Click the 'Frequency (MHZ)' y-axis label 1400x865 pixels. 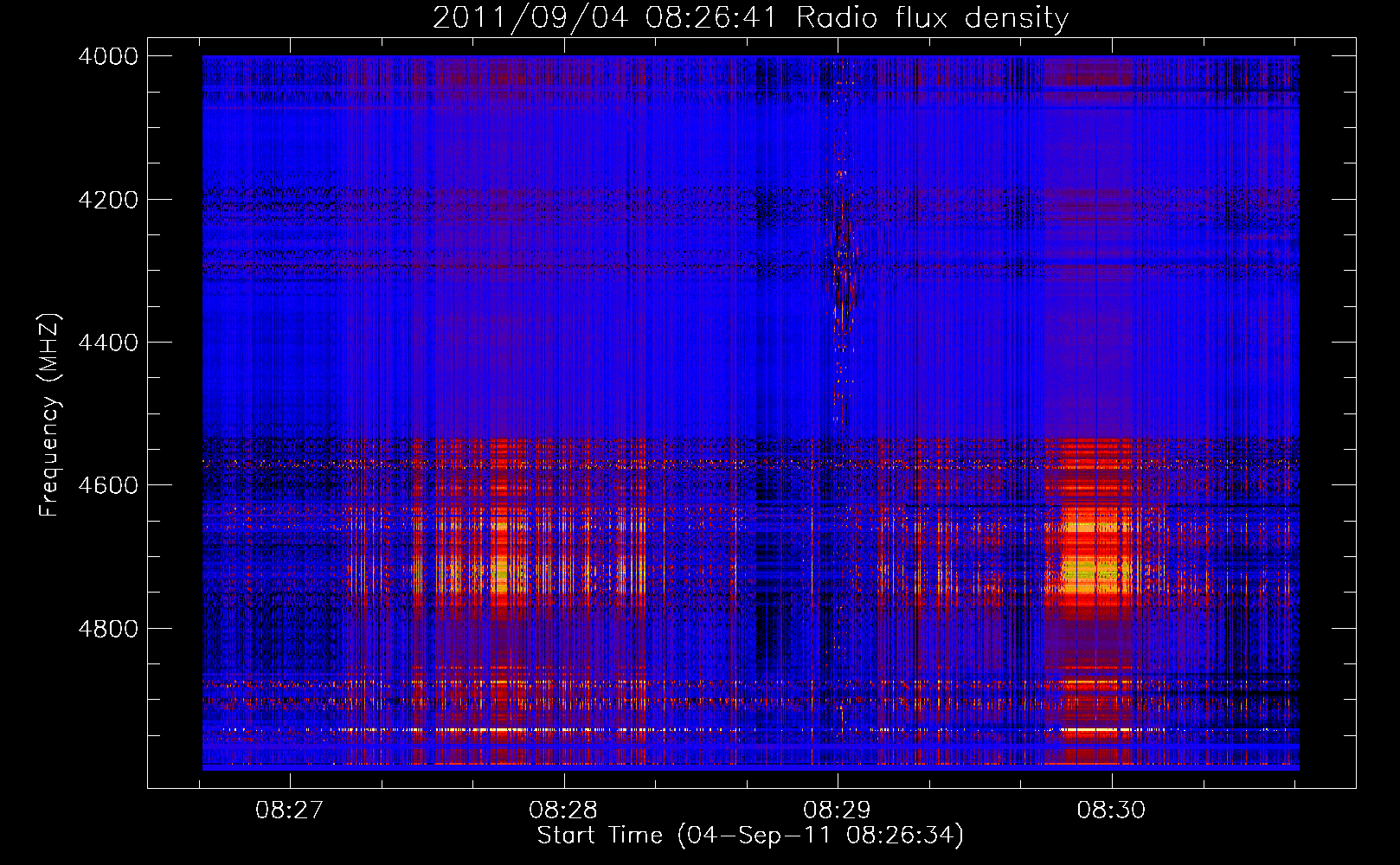49,415
